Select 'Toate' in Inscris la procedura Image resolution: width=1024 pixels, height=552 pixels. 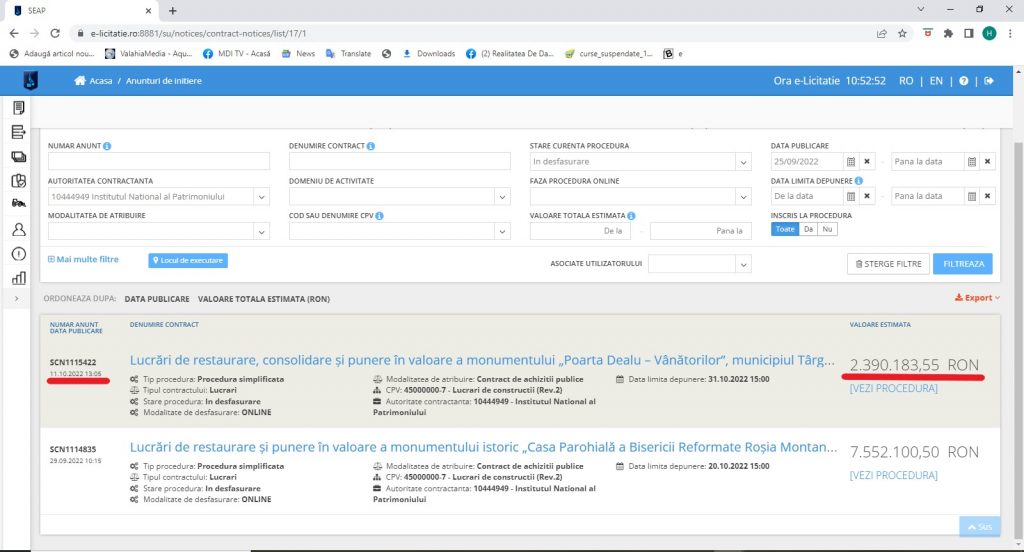click(785, 229)
